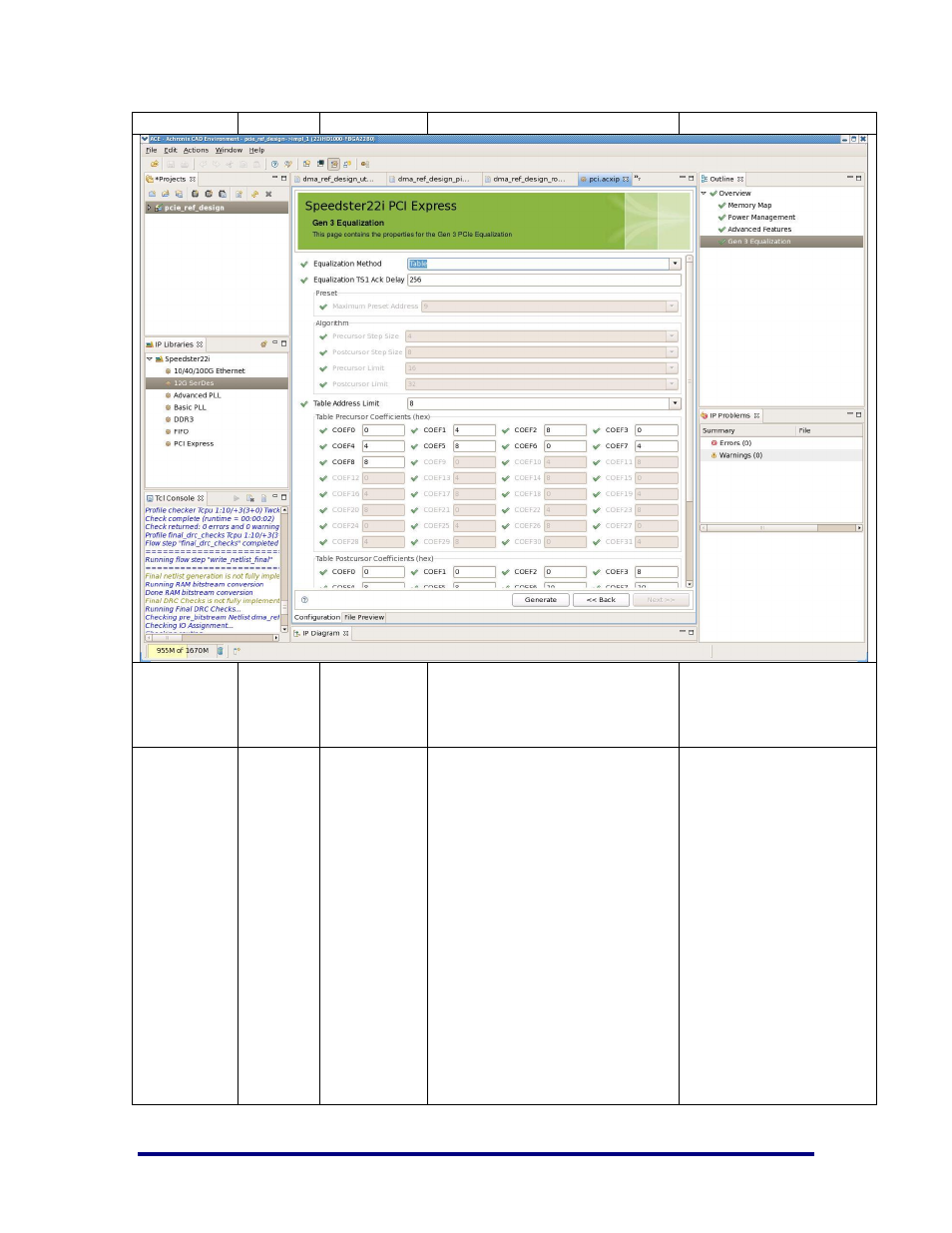952x1233 pixels.
Task: Open the File menu
Action: pos(152,150)
